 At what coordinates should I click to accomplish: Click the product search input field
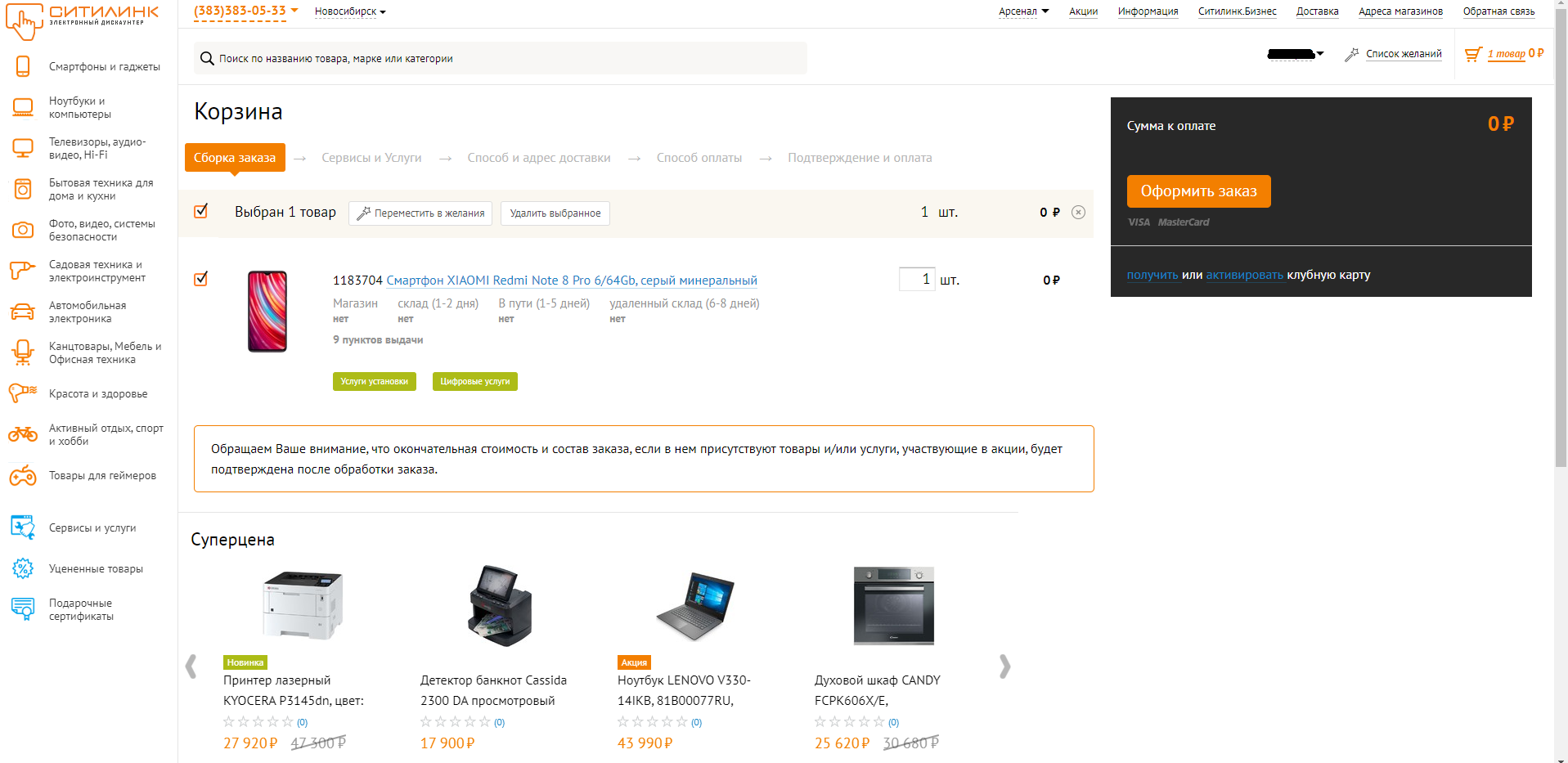[x=501, y=58]
